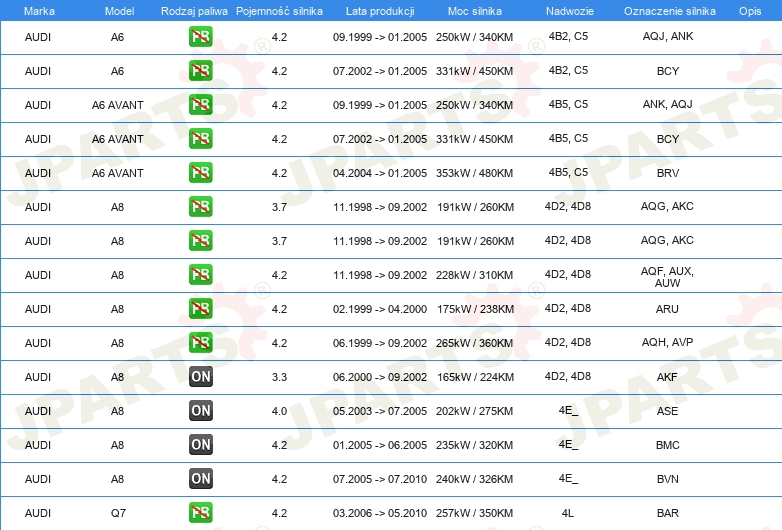
Task: Select the 4L body code cell
Action: coord(568,513)
